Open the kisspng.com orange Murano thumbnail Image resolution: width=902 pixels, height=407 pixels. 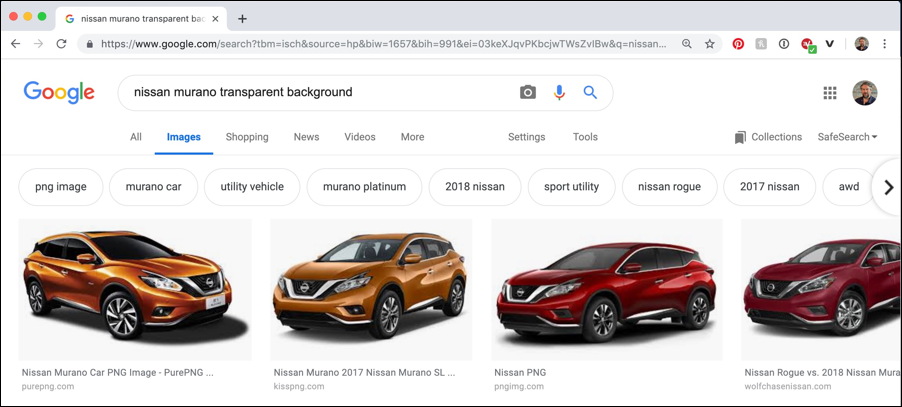click(x=371, y=290)
